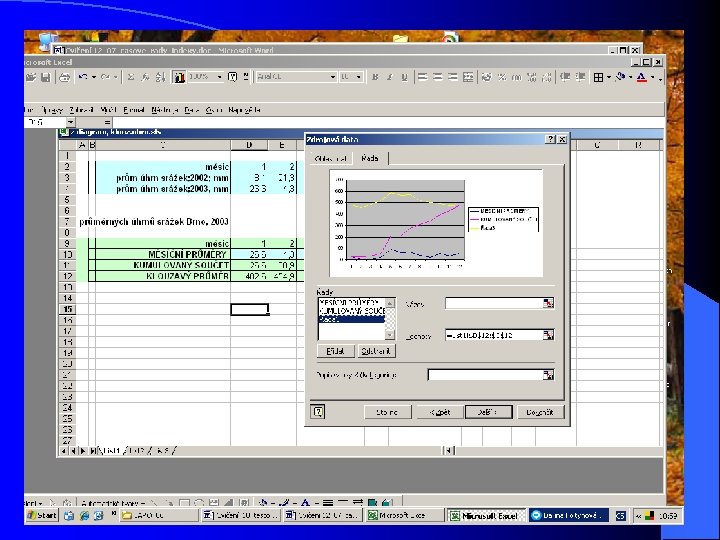Viewport: 720px width, 540px height.
Task: Click inside the Název input field
Action: (x=494, y=304)
